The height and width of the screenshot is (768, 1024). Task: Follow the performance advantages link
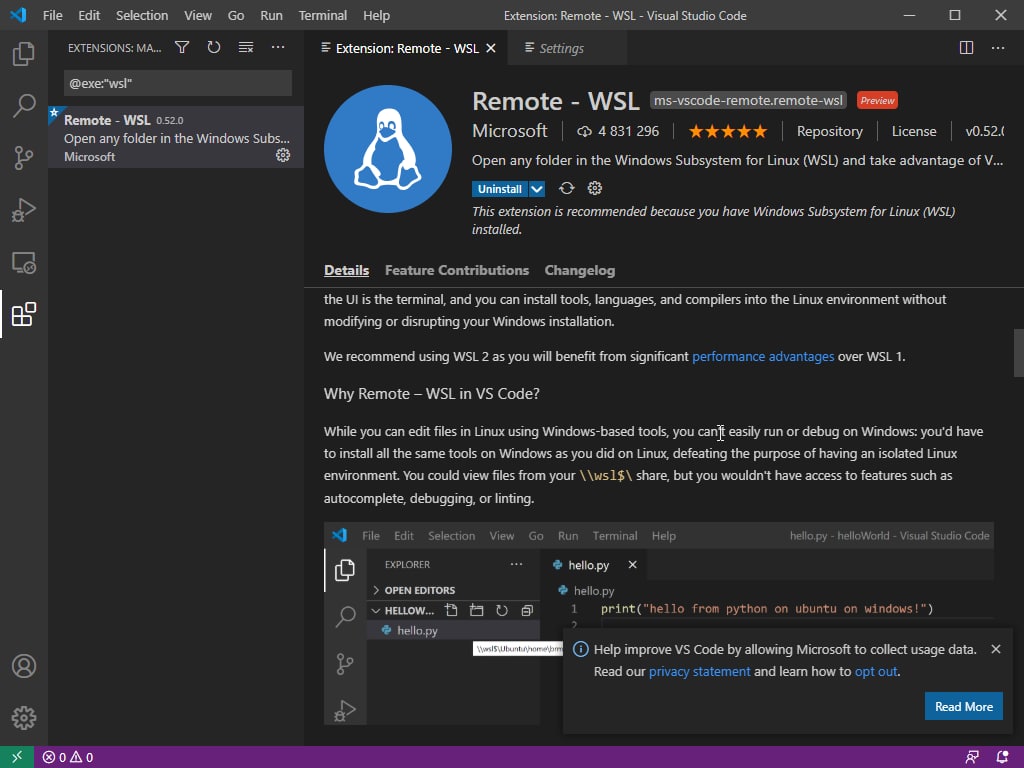click(x=763, y=357)
